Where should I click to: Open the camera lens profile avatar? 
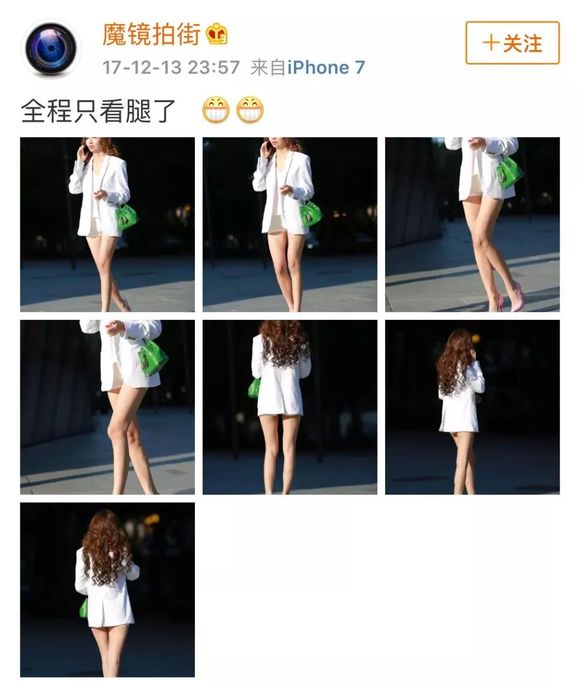coord(51,48)
